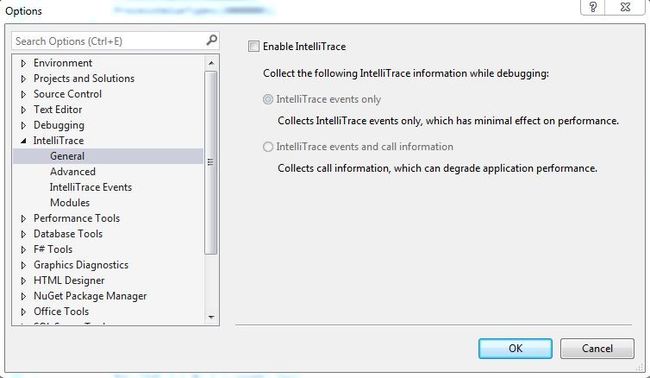The height and width of the screenshot is (378, 650).
Task: Open the Modules settings page
Action: tap(70, 203)
